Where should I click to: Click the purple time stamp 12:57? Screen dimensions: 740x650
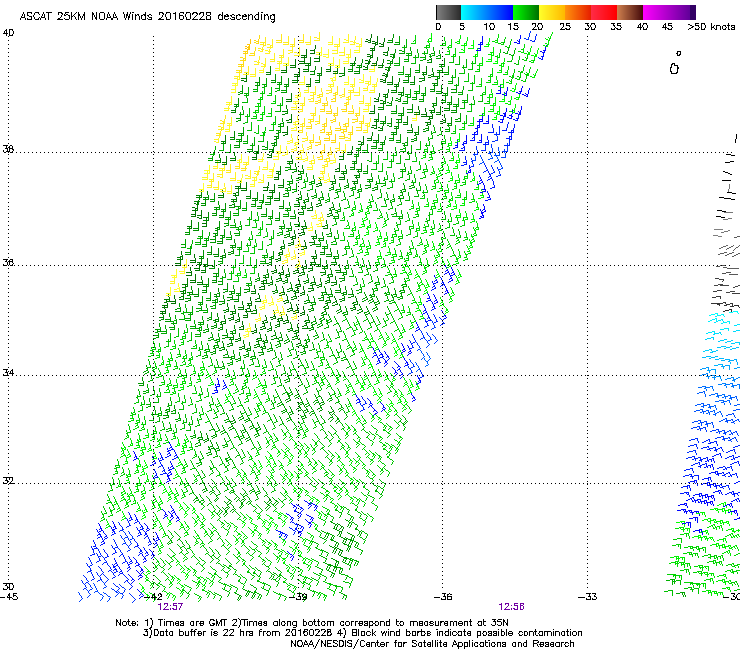point(170,607)
